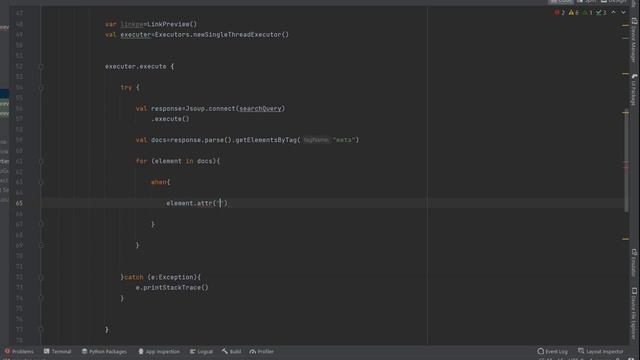Click 'element in docs' loop expression

pyautogui.click(x=184, y=161)
